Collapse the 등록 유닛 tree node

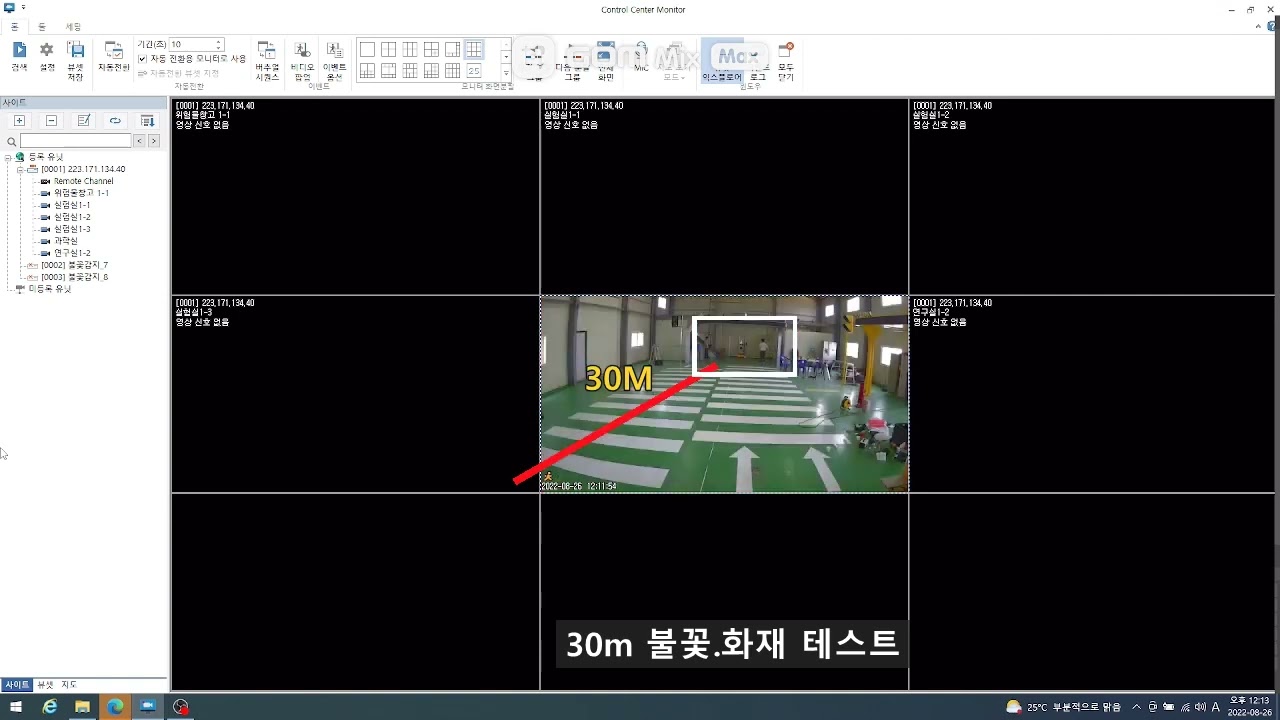[8, 157]
